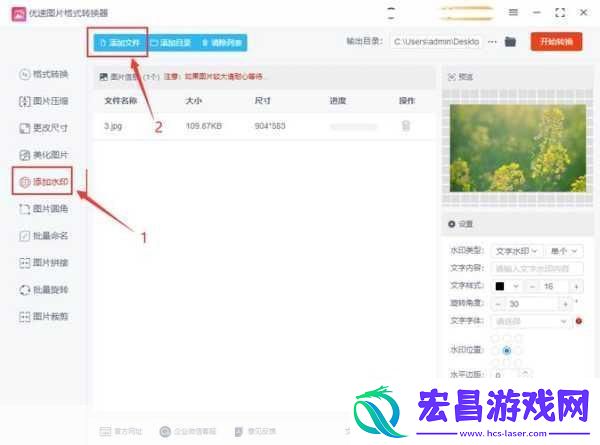
Task: Click the rotation angle value 30
Action: pyautogui.click(x=514, y=304)
